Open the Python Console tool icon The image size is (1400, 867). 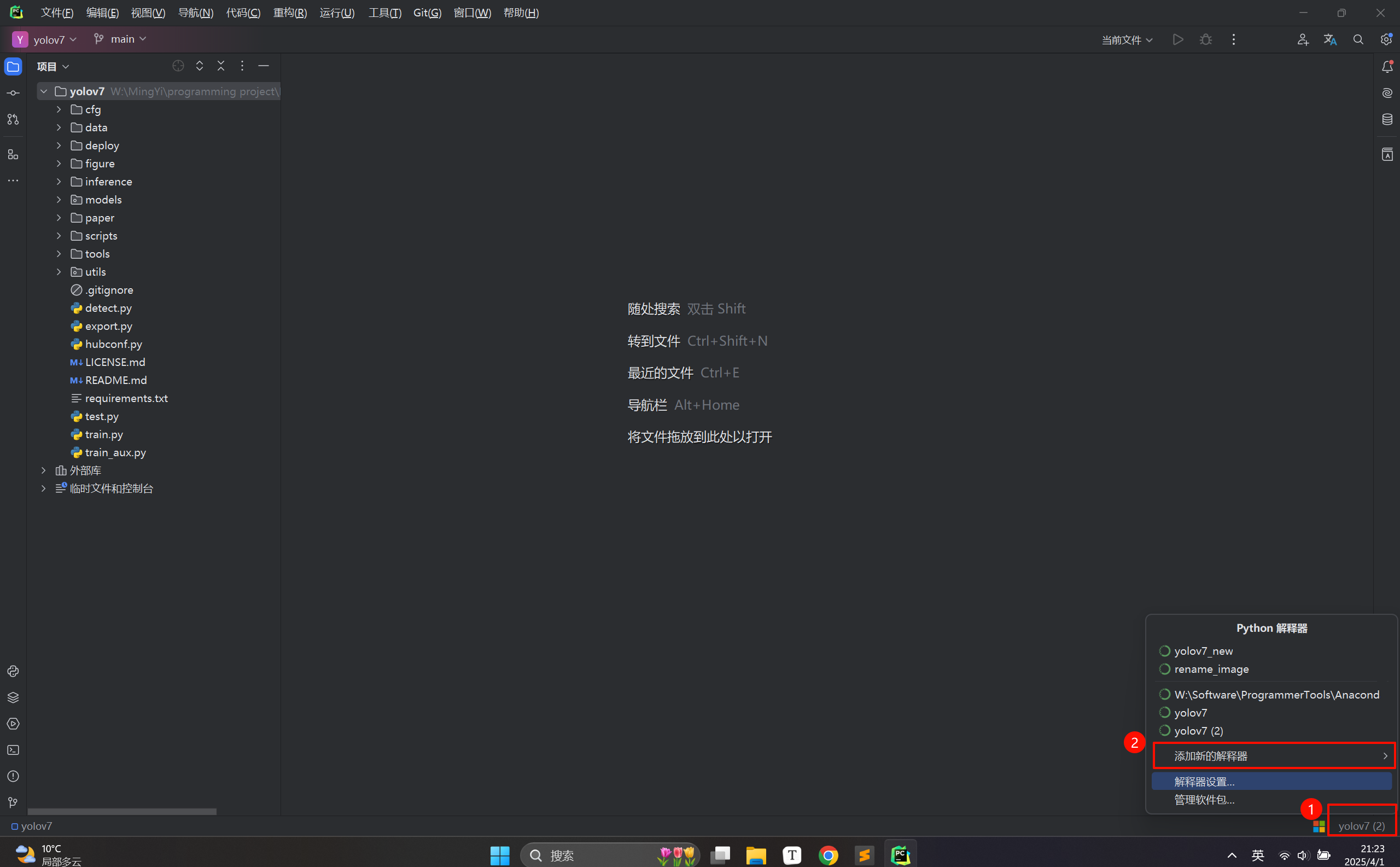13,671
